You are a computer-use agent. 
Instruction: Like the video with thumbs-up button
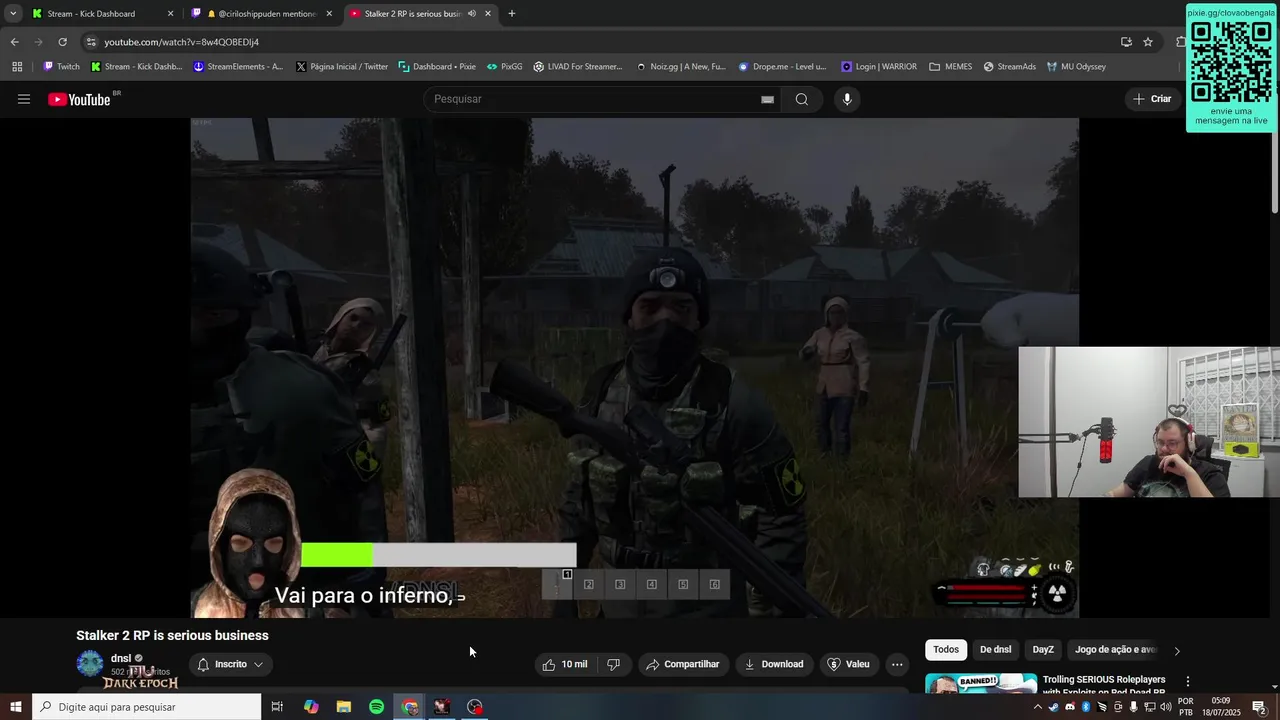click(x=565, y=664)
